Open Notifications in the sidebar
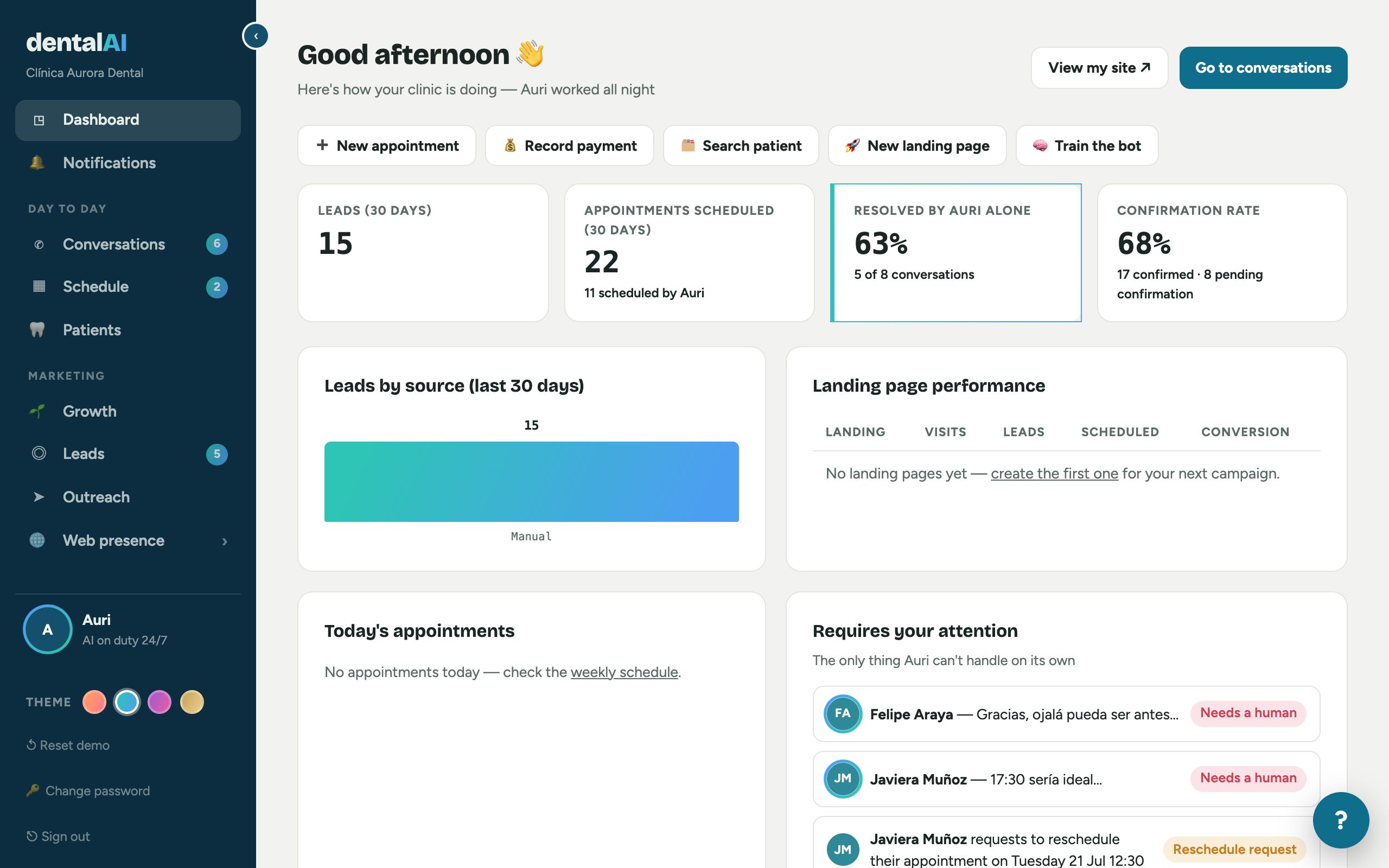This screenshot has height=868, width=1389. click(128, 163)
